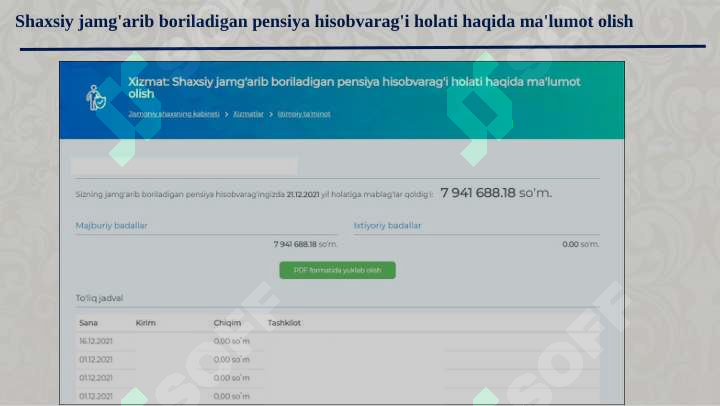Click the Majburiy badallar amount 7 941 688.18 so'm
The width and height of the screenshot is (720, 406).
305,244
